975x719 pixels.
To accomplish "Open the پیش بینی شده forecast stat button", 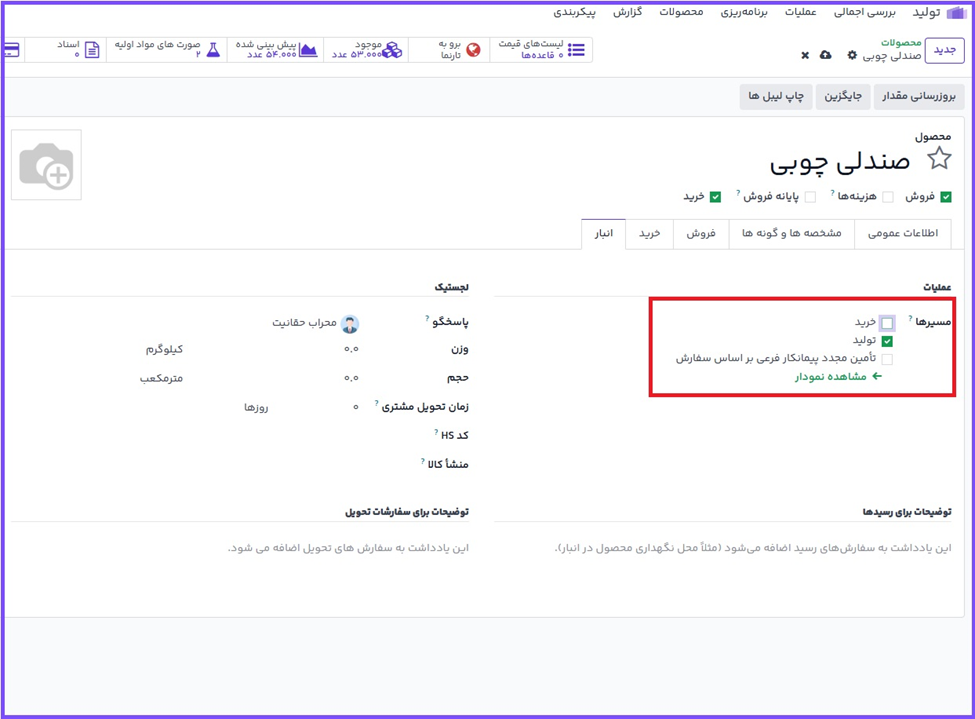I will point(277,49).
